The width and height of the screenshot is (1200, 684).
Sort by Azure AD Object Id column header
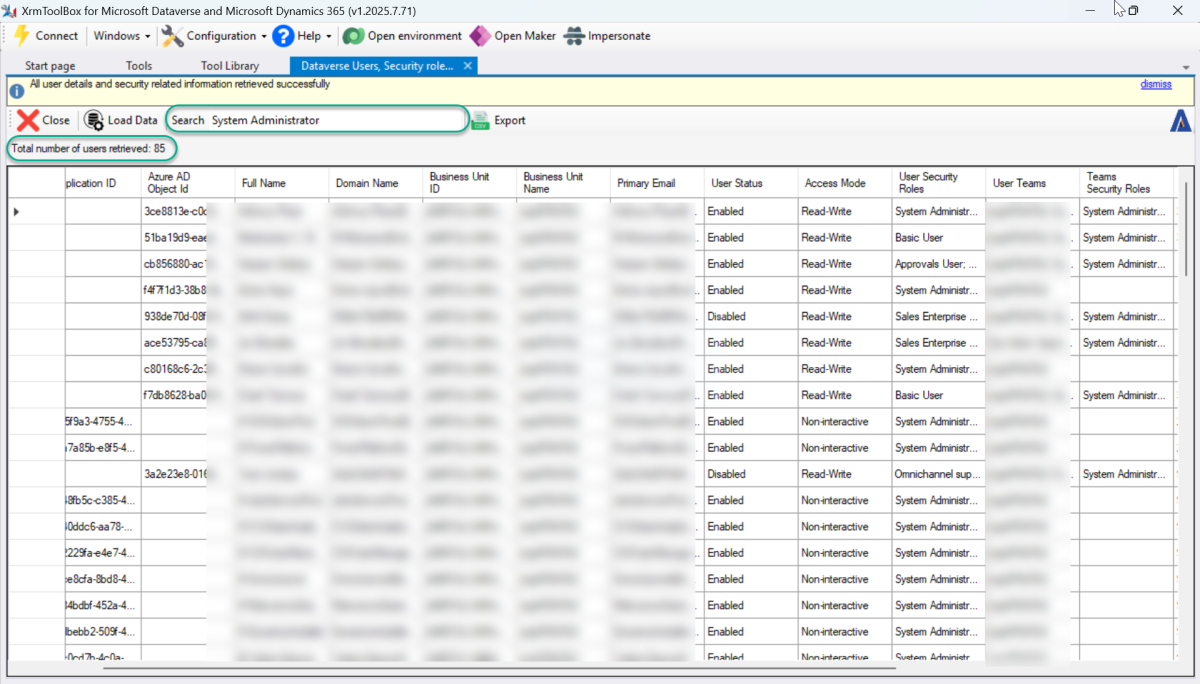pyautogui.click(x=188, y=183)
